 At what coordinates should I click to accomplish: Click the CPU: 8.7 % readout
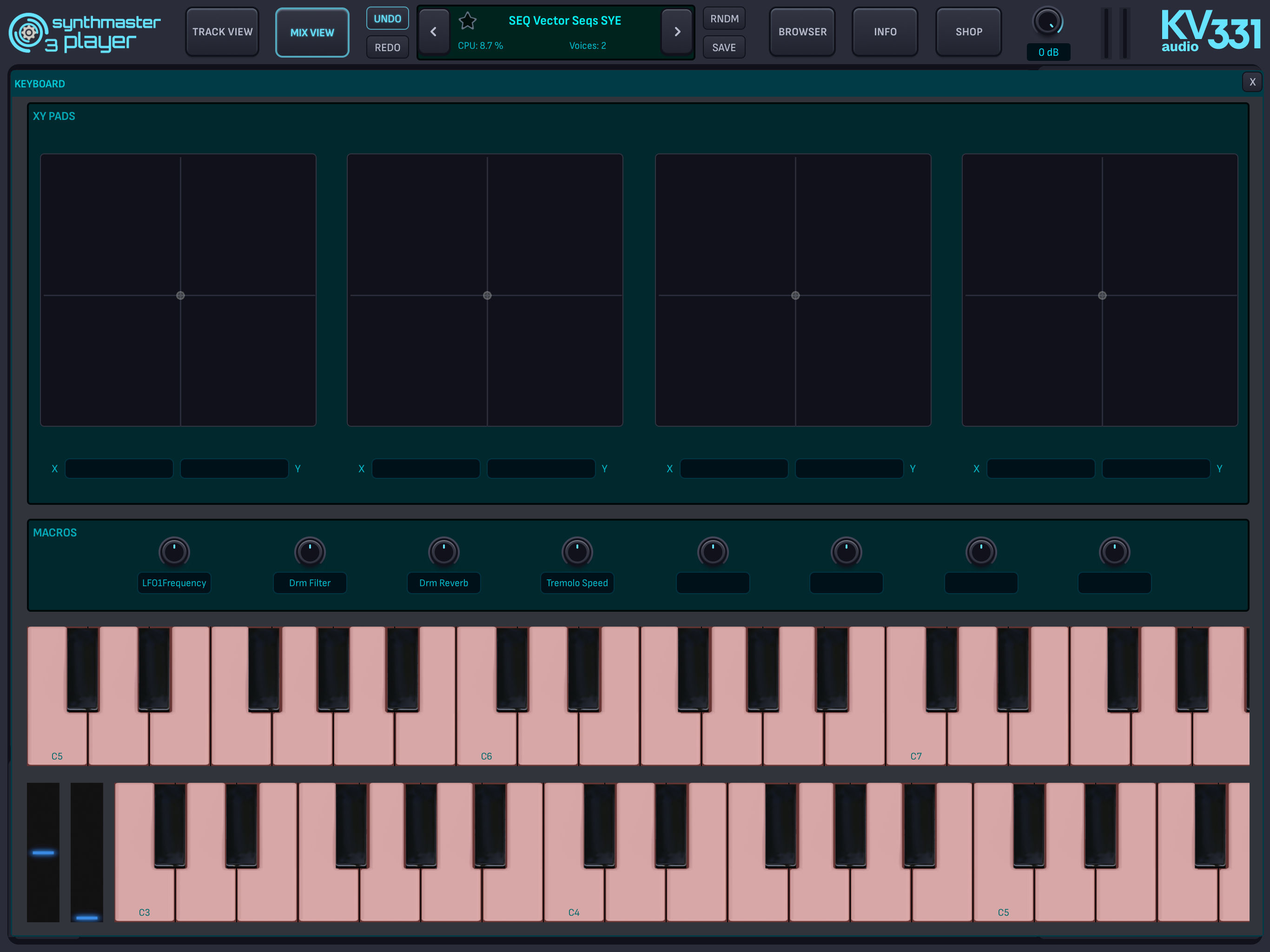[x=481, y=46]
